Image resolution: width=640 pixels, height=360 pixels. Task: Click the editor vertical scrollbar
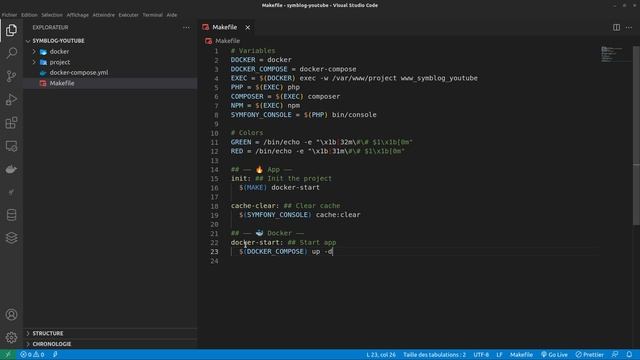point(636,135)
